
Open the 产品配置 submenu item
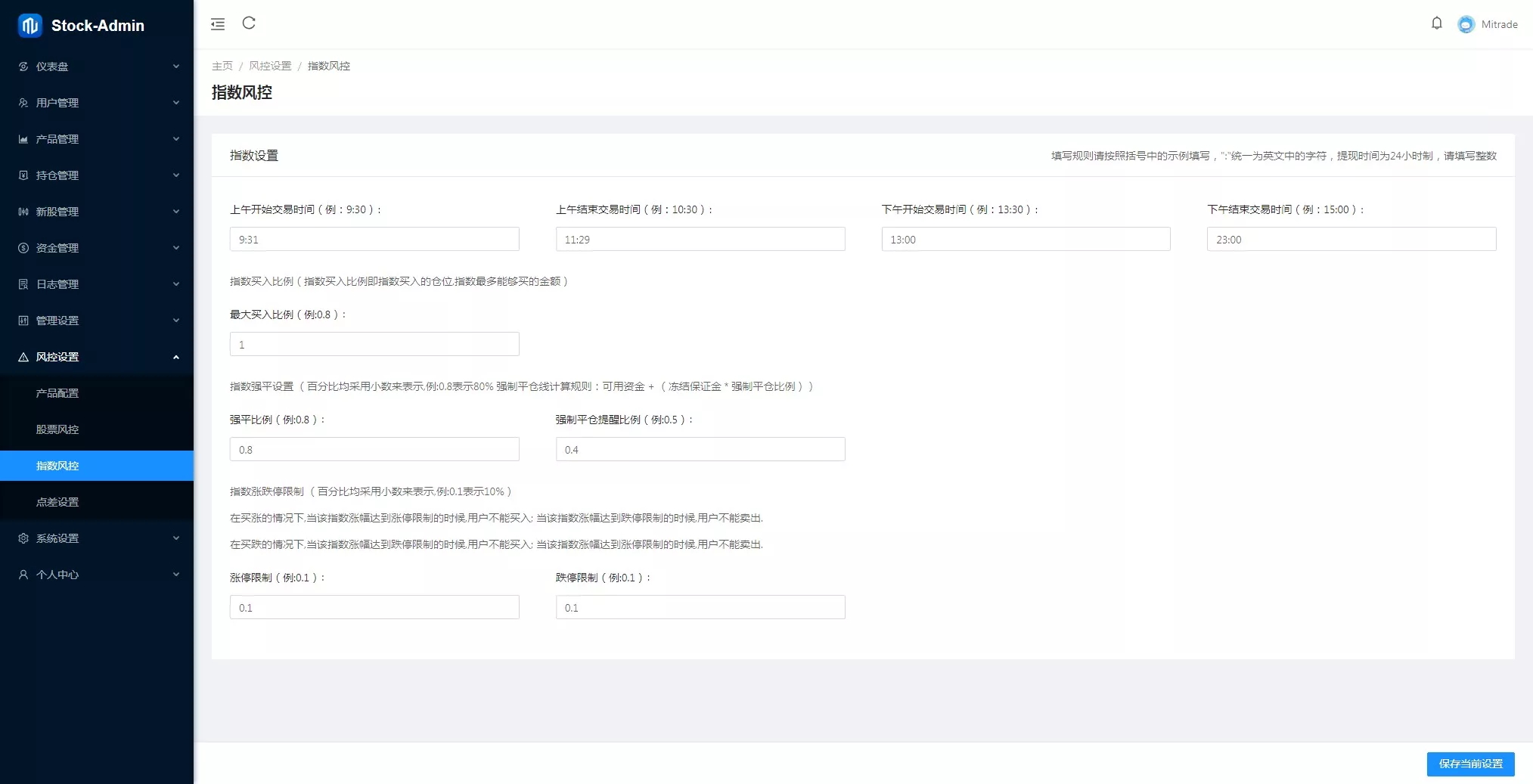(57, 393)
